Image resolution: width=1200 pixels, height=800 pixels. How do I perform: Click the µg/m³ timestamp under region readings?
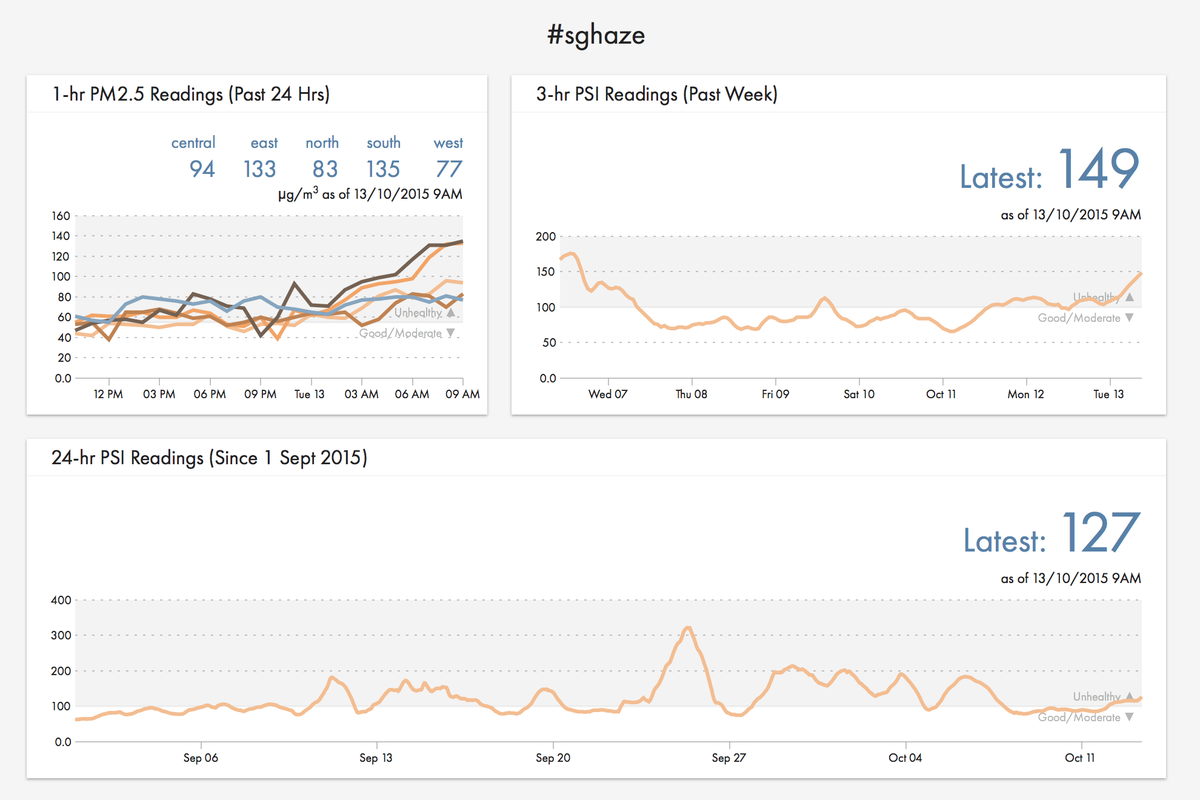click(x=370, y=194)
